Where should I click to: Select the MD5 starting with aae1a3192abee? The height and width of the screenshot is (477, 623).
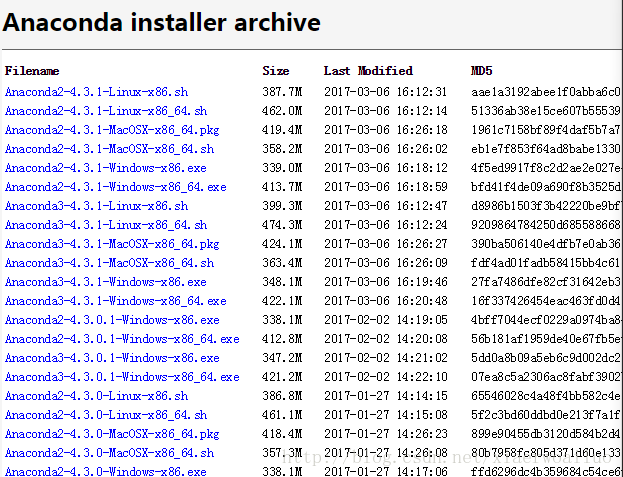(x=546, y=92)
